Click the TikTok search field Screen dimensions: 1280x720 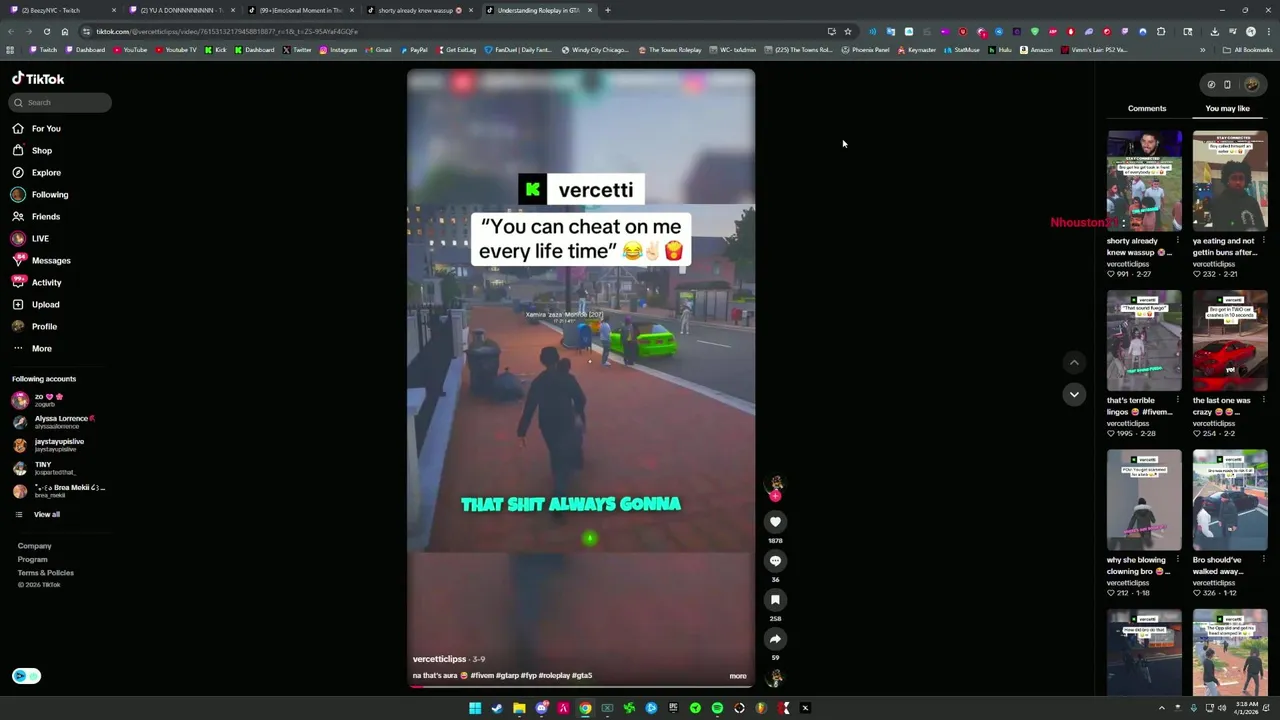point(61,102)
